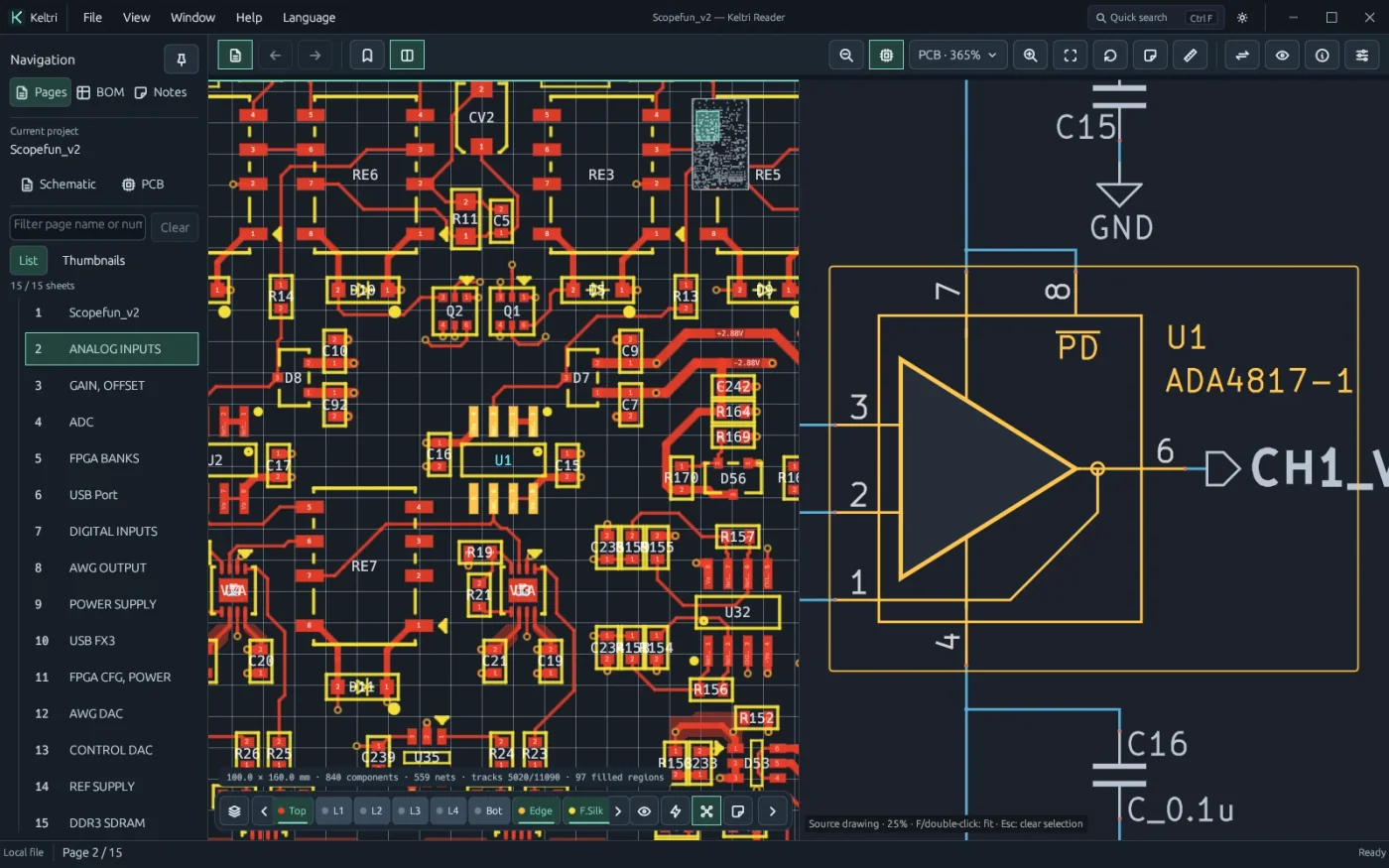Toggle the L2 copper layer
The height and width of the screenshot is (868, 1389).
[370, 811]
